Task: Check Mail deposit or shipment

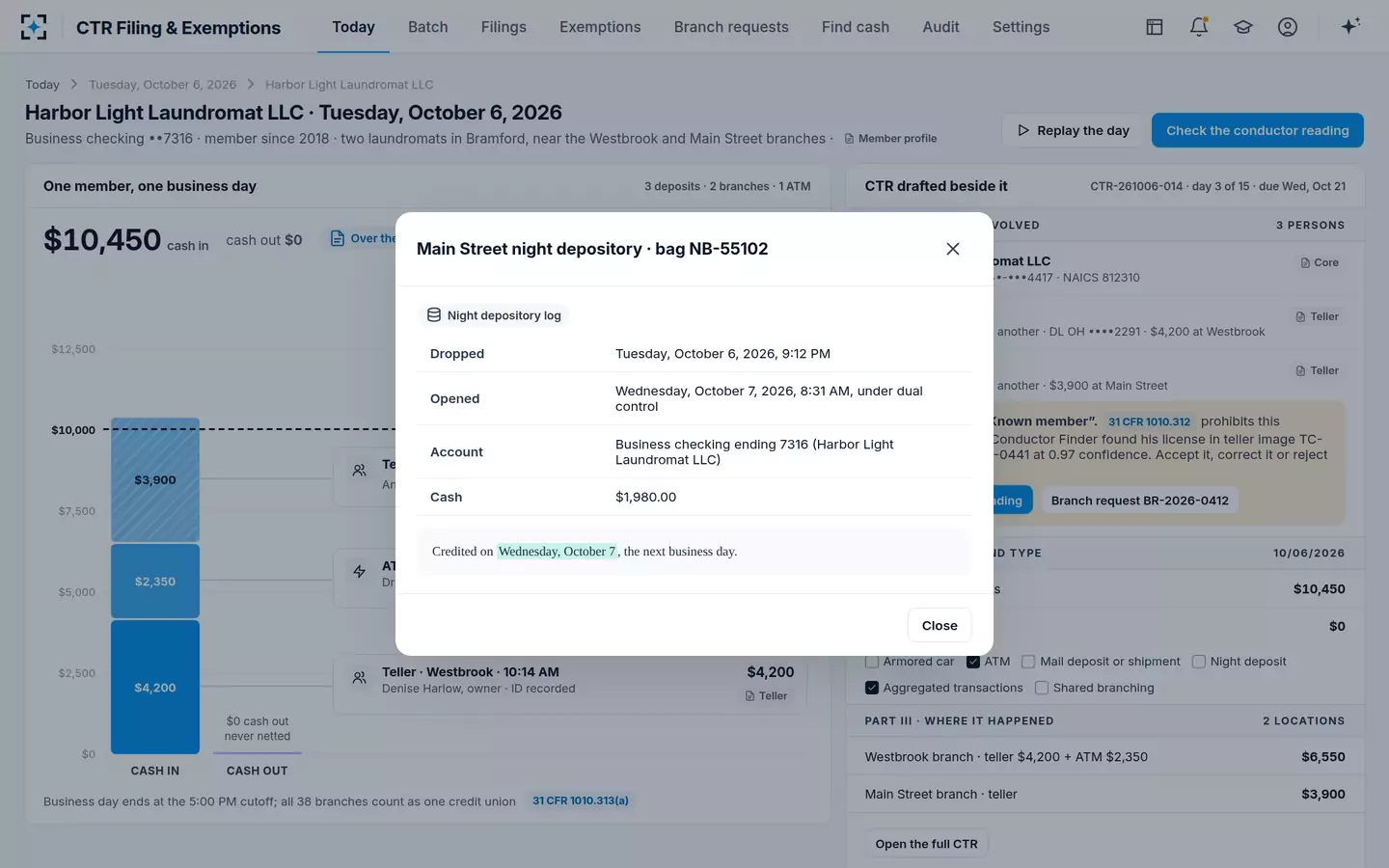Action: coord(1028,662)
